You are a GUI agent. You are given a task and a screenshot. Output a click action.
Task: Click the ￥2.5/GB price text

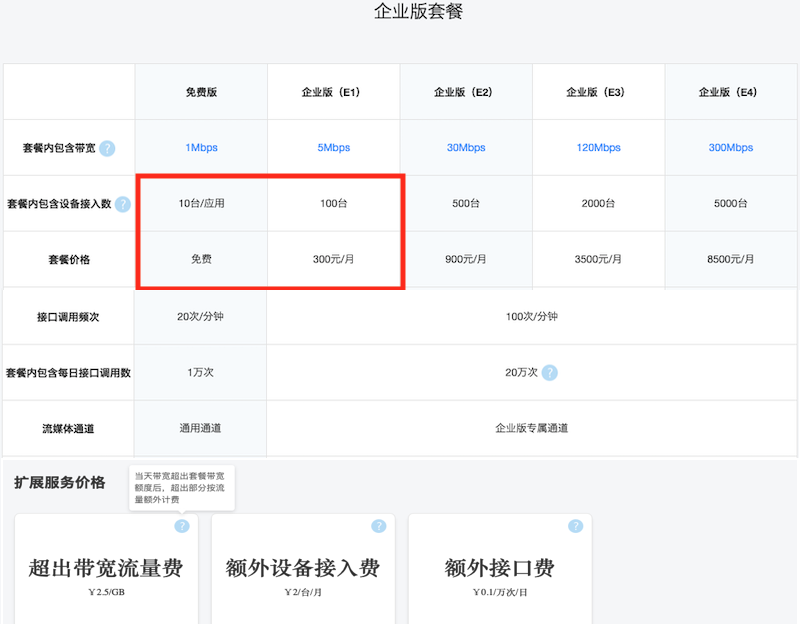coord(106,592)
